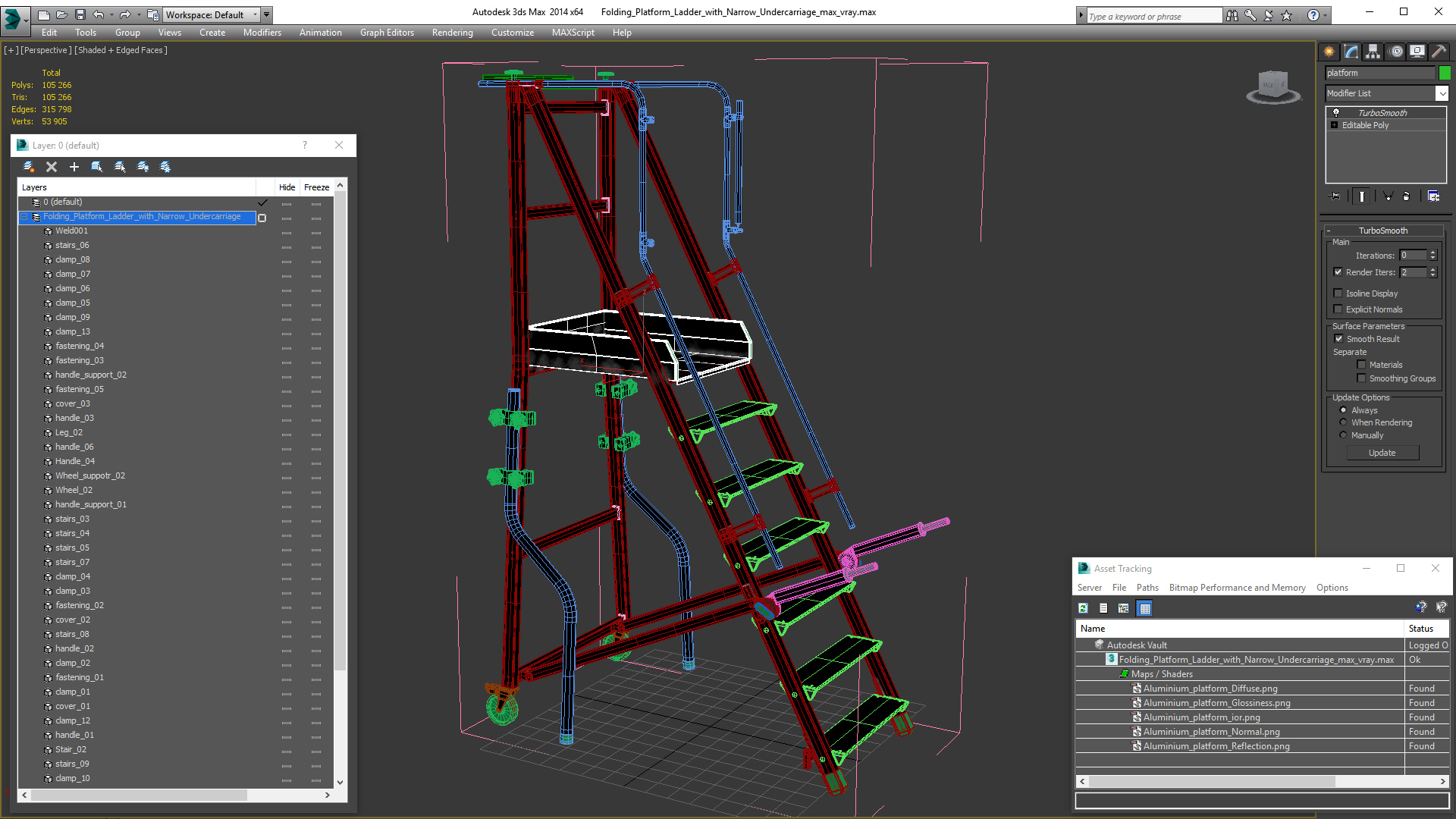1456x819 pixels.
Task: Select the When Rendering update option
Action: (1343, 422)
